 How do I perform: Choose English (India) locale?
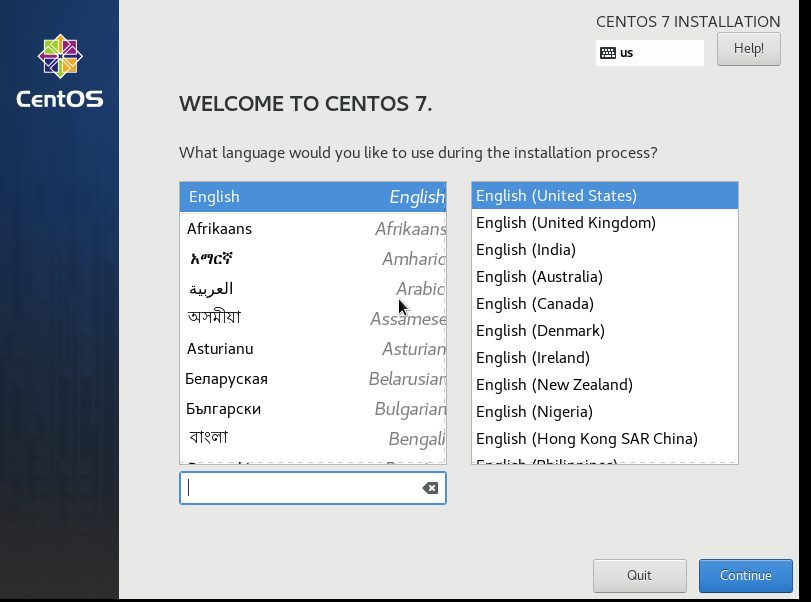click(x=605, y=249)
